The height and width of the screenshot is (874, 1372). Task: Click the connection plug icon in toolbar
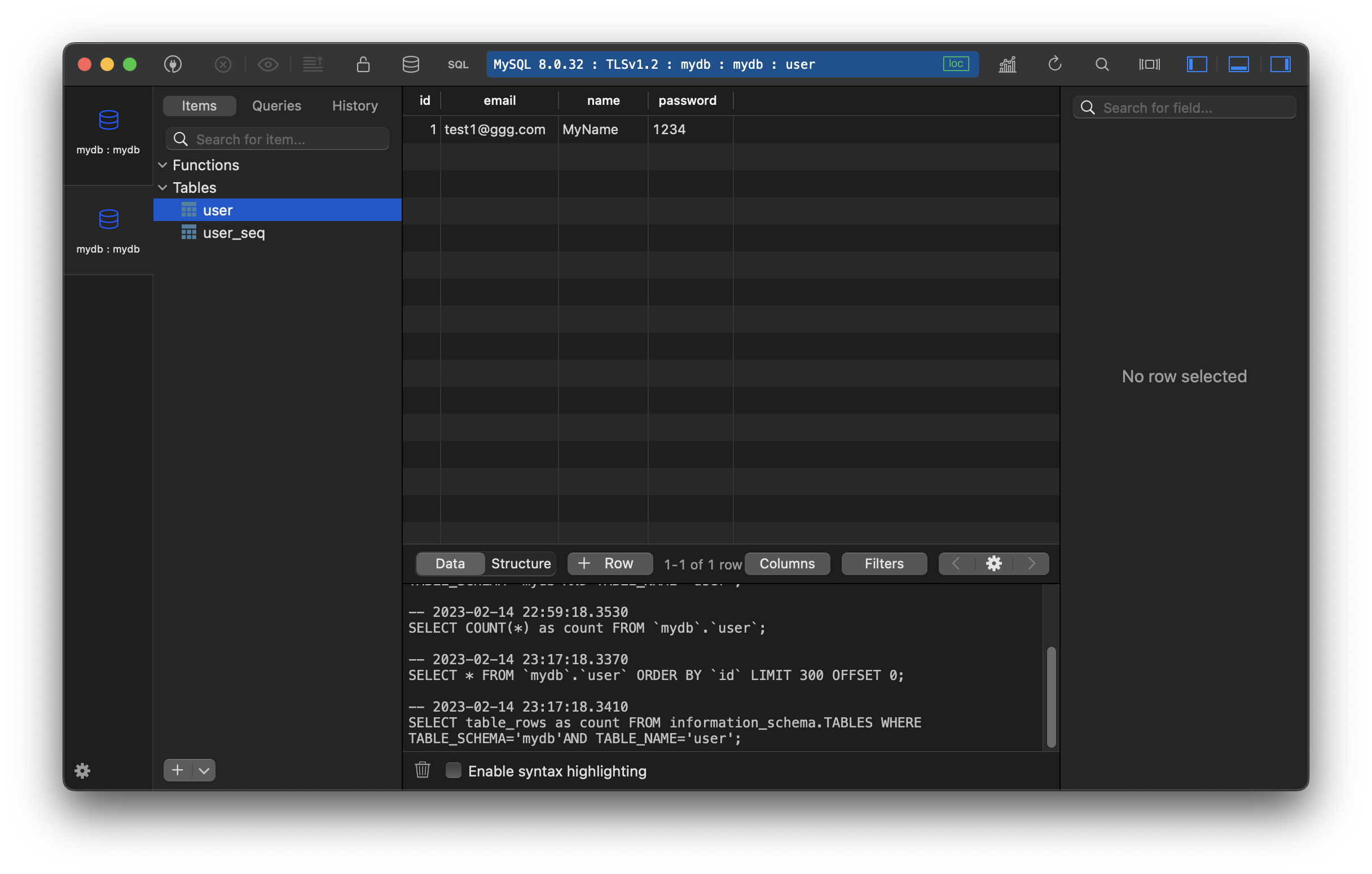[173, 64]
